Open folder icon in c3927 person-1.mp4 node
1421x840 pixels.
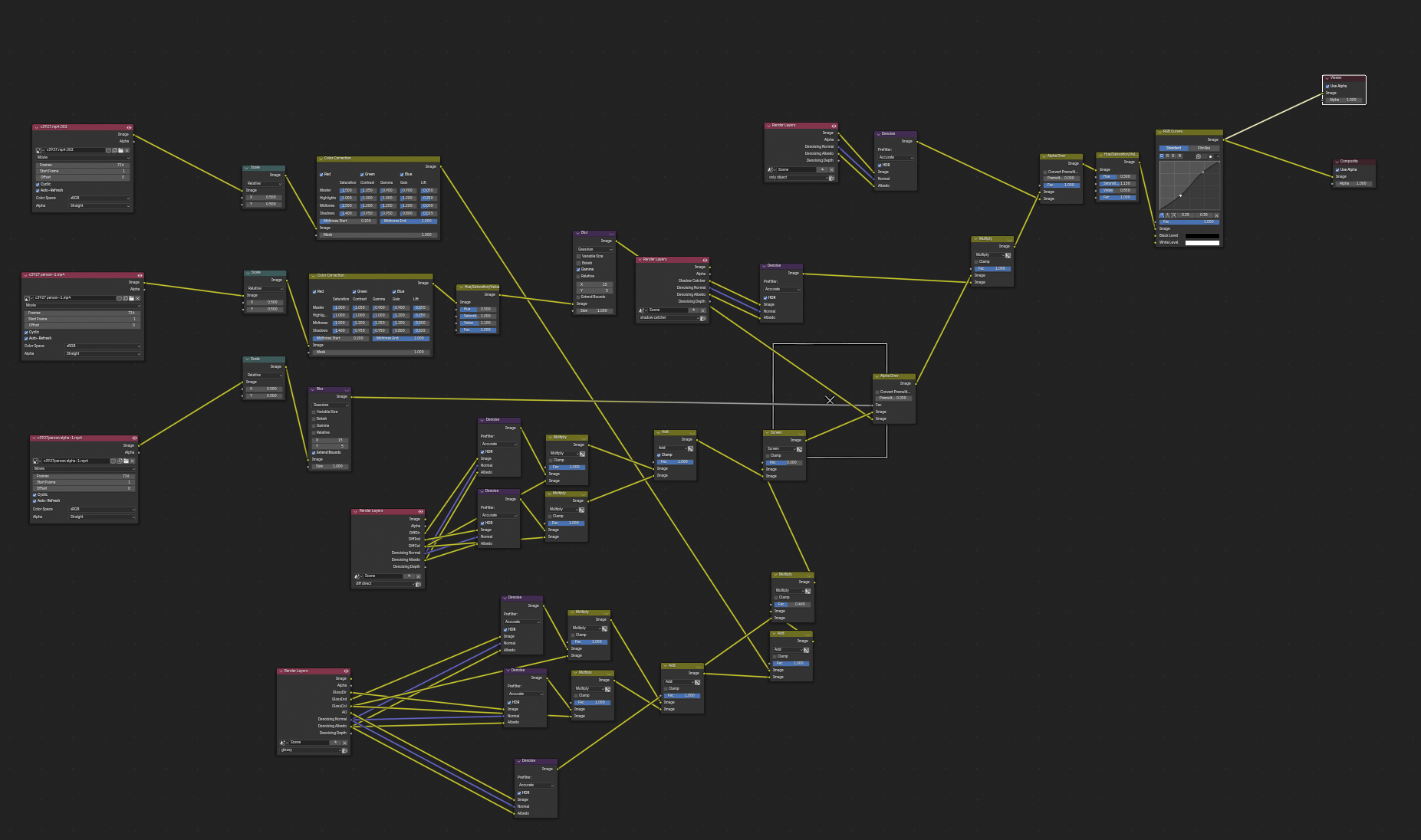pos(131,298)
